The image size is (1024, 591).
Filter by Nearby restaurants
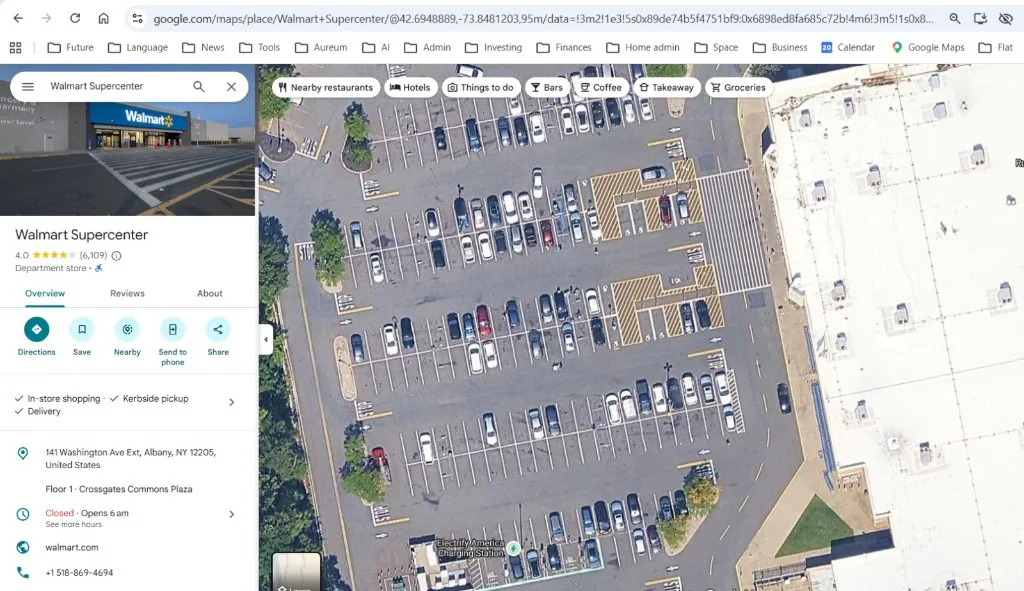(325, 88)
